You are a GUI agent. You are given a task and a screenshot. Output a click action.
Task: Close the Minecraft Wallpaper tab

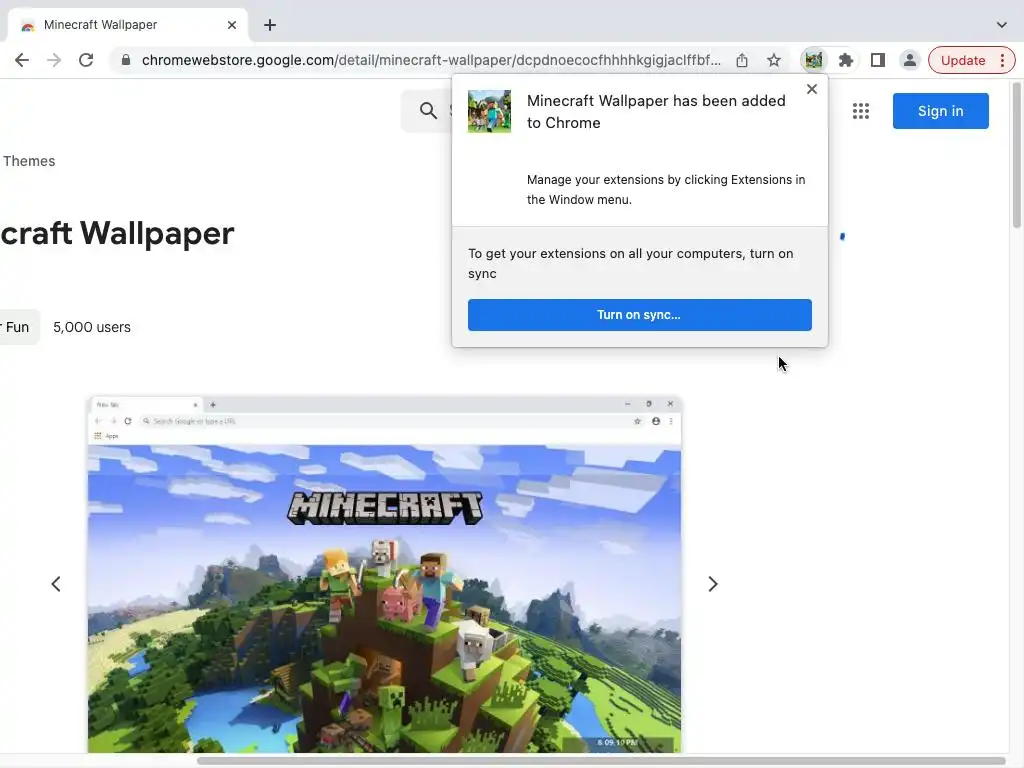pyautogui.click(x=232, y=25)
